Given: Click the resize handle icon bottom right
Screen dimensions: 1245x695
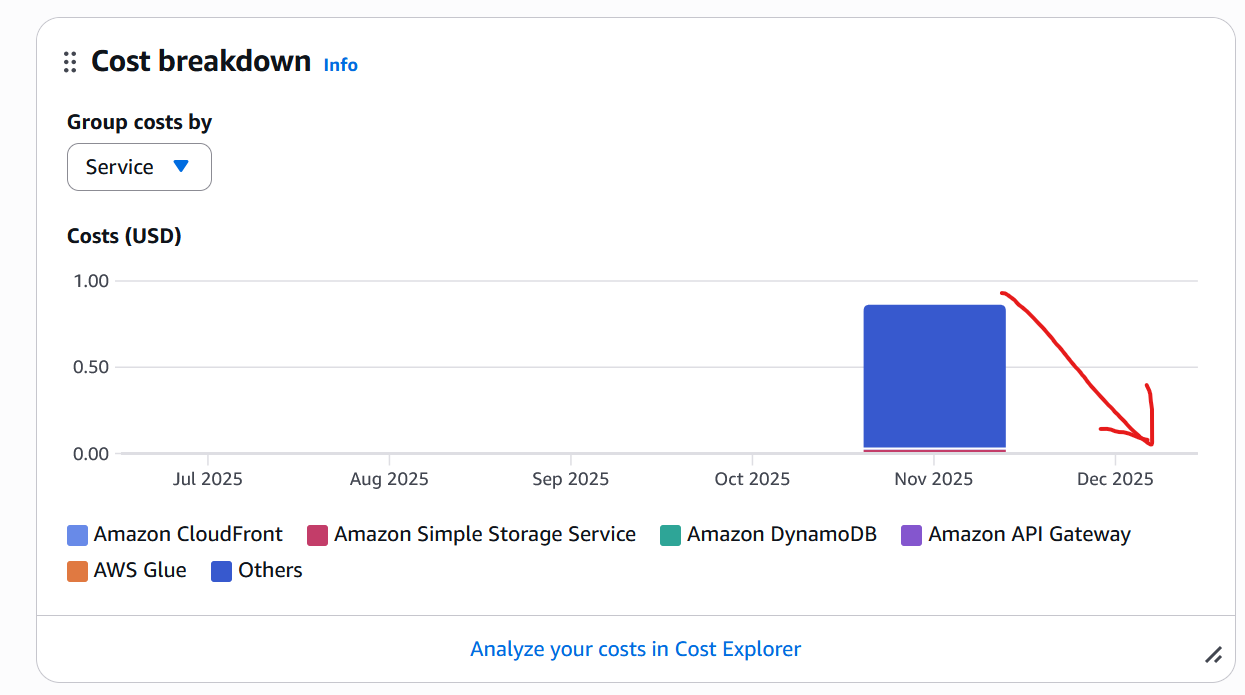Looking at the screenshot, I should coord(1214,656).
